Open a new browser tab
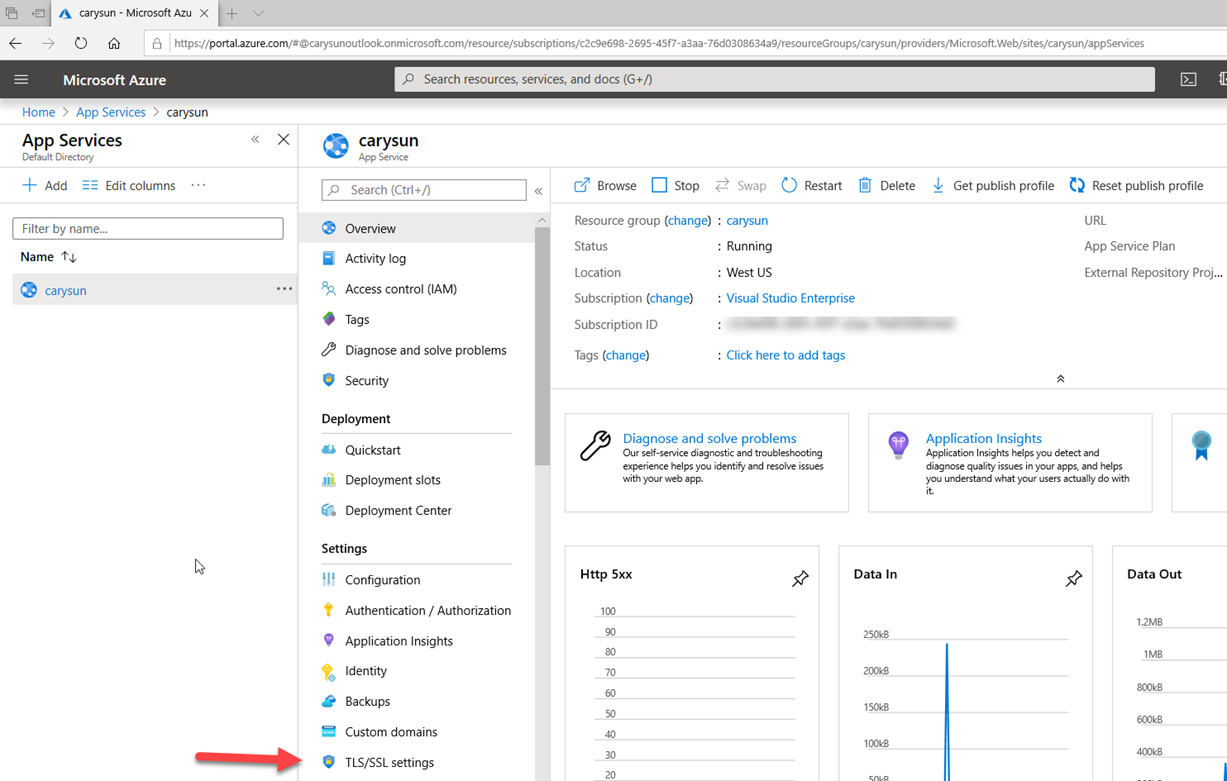This screenshot has width=1227, height=781. tap(232, 14)
